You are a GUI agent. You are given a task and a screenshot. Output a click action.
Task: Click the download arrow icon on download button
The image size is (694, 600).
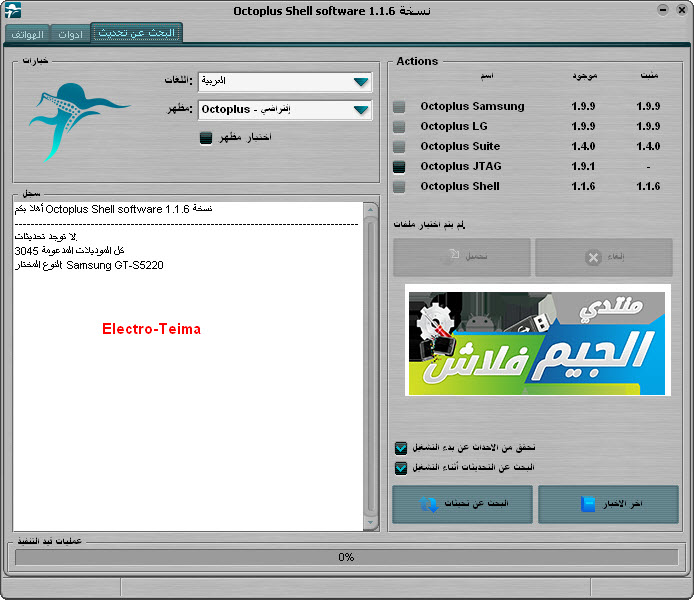[x=452, y=256]
